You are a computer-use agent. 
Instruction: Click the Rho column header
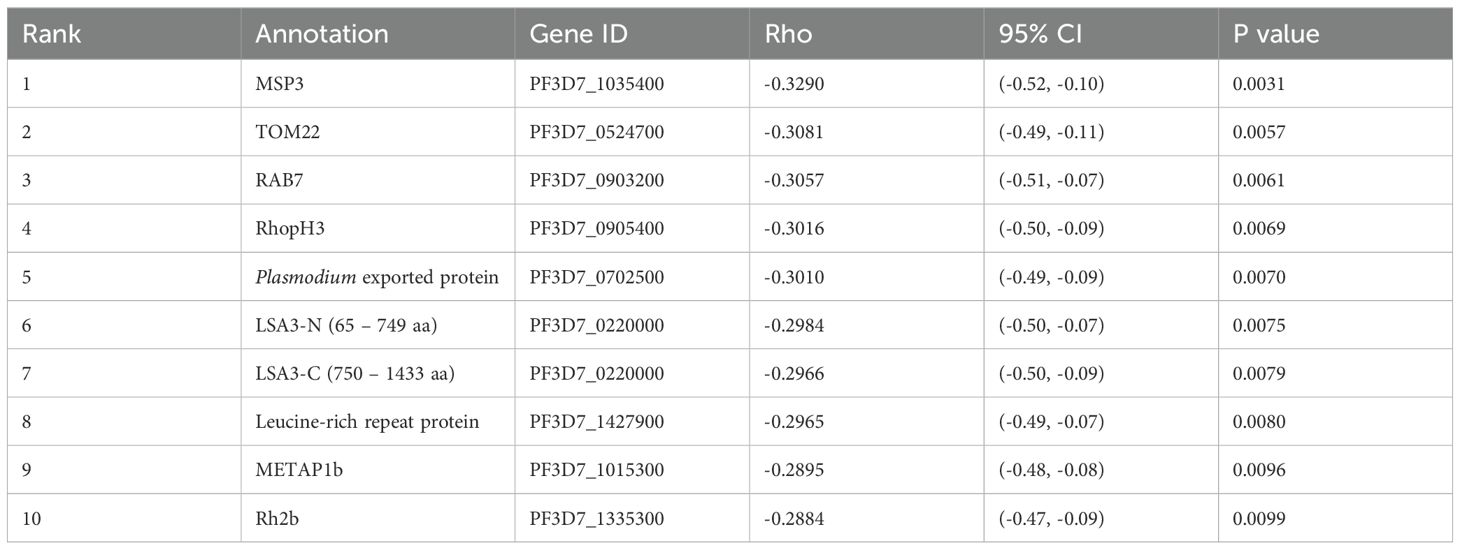(x=790, y=34)
